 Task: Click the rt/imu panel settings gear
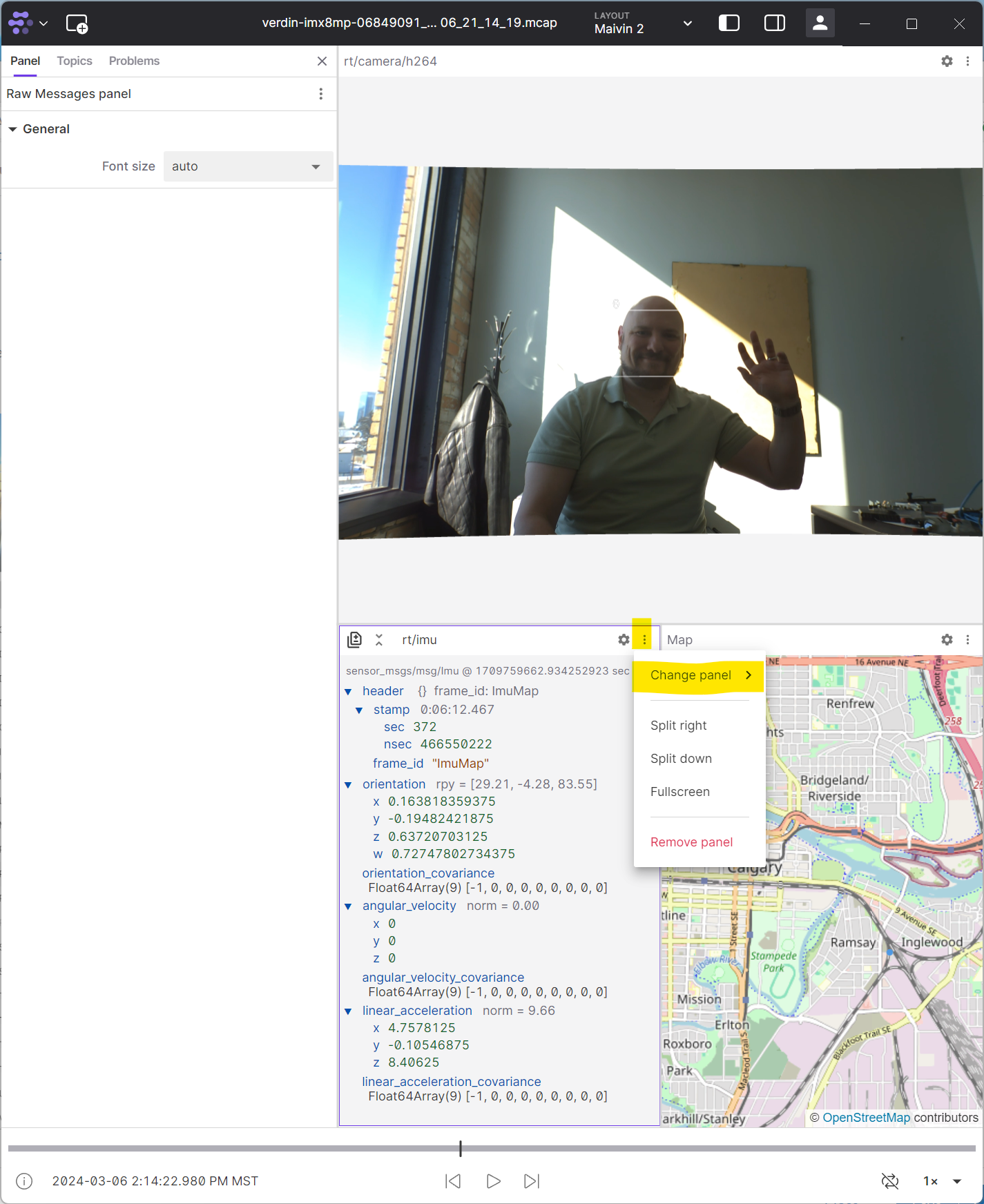pos(624,640)
